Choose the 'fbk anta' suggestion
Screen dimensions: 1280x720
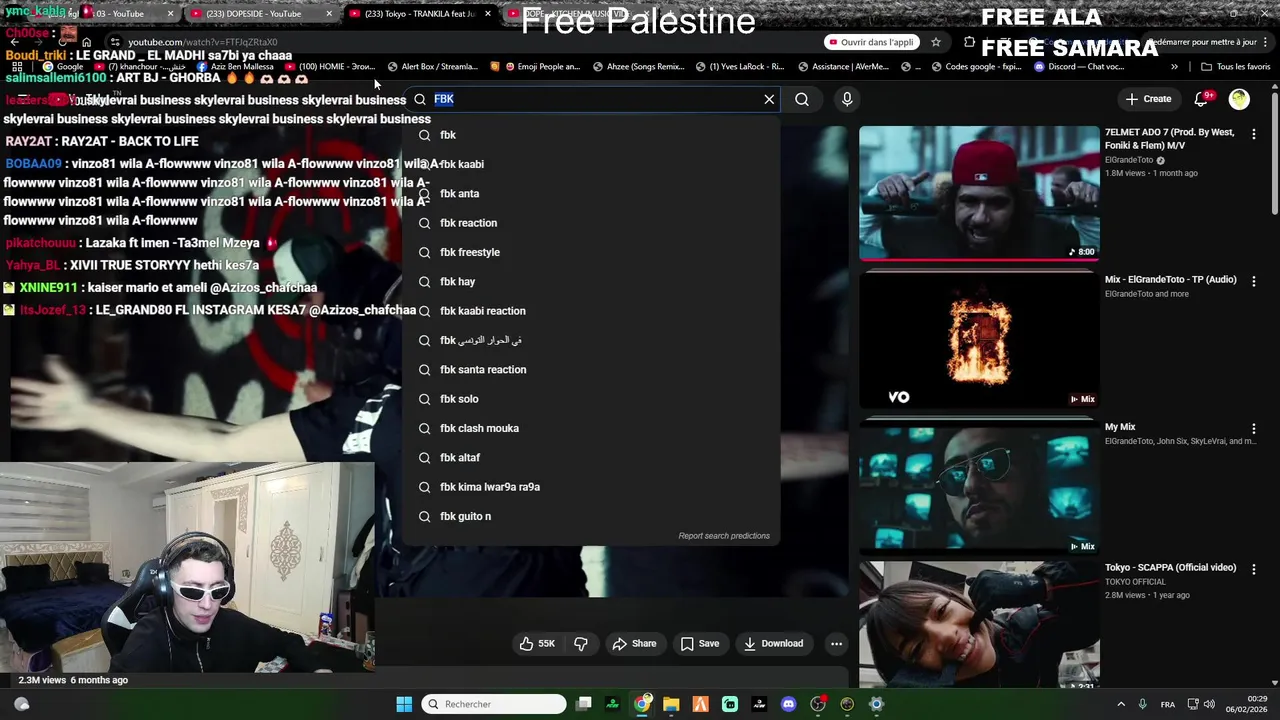[x=590, y=193]
